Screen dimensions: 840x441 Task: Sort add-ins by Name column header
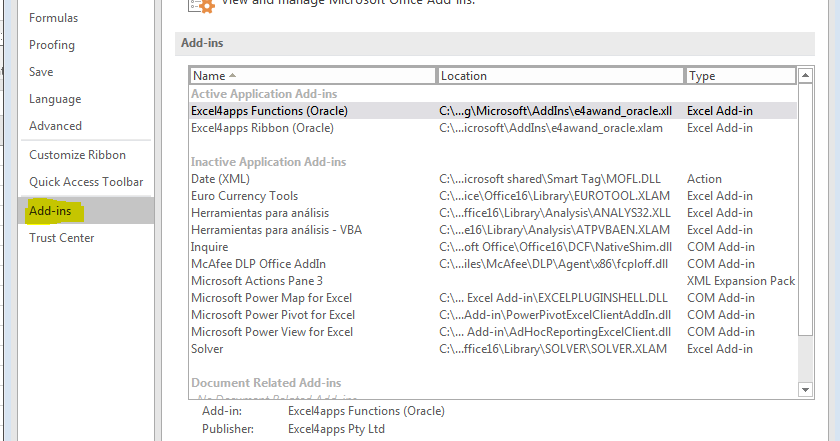313,76
